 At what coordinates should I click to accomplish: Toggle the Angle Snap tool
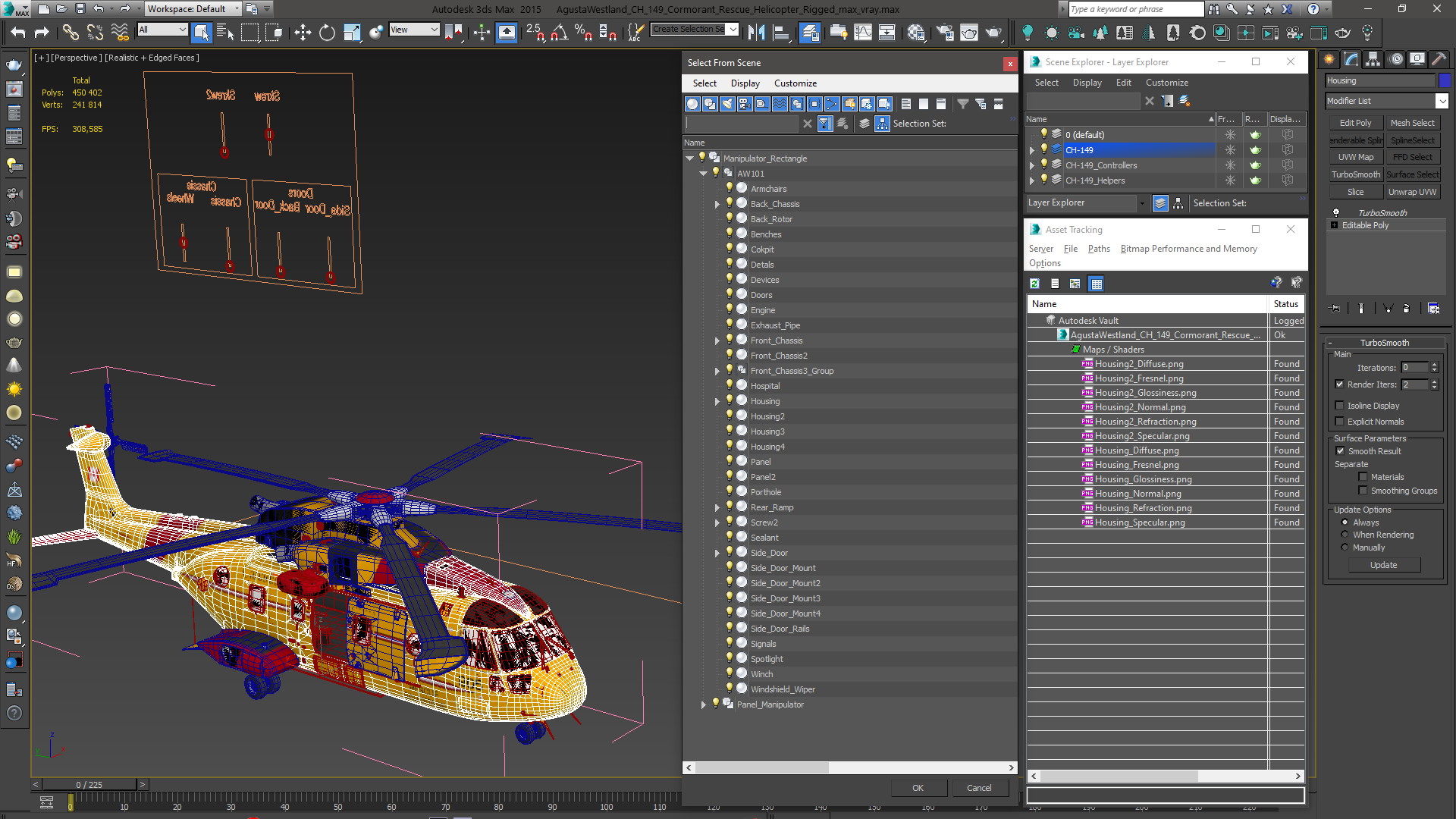559,32
